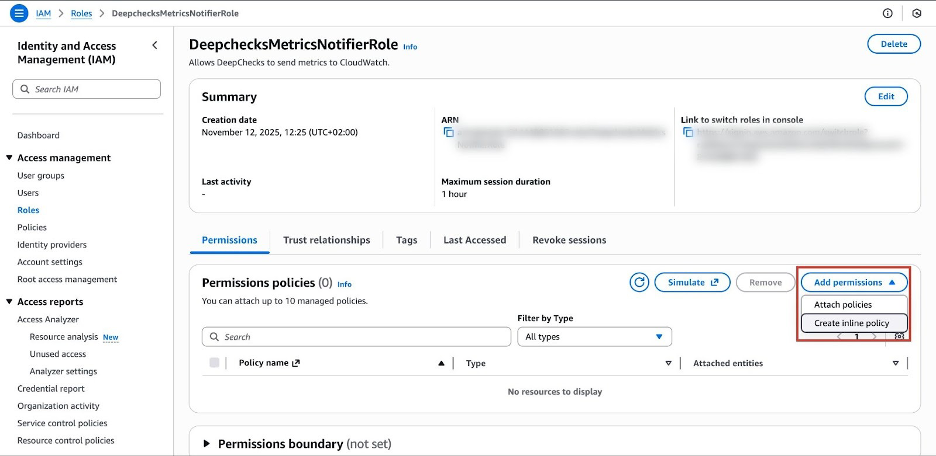Collapse the Access management section
The width and height of the screenshot is (936, 456).
pos(9,158)
